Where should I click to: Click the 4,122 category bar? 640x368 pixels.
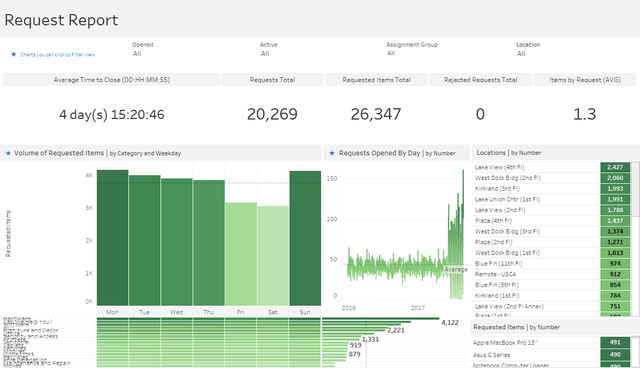point(381,319)
